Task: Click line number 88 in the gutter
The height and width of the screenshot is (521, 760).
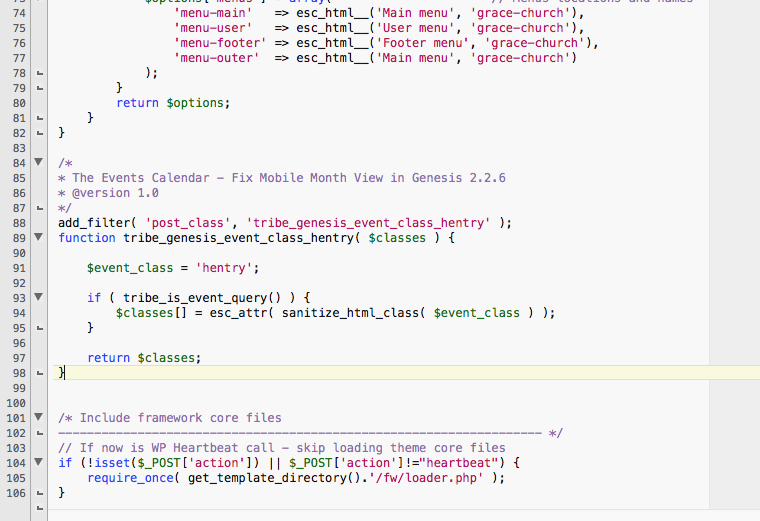Action: pos(16,223)
